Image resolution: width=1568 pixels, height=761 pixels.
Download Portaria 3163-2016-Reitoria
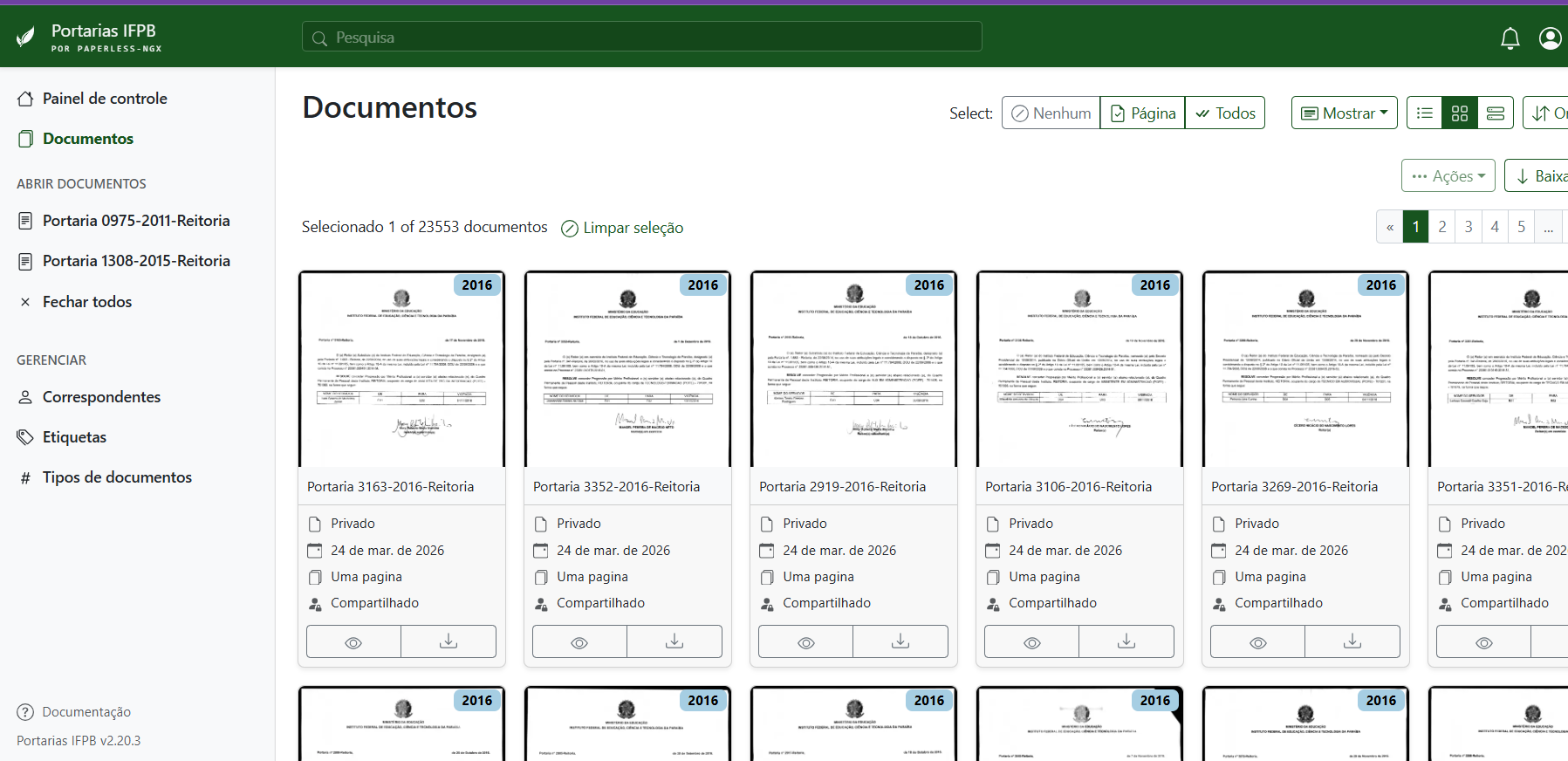[448, 642]
